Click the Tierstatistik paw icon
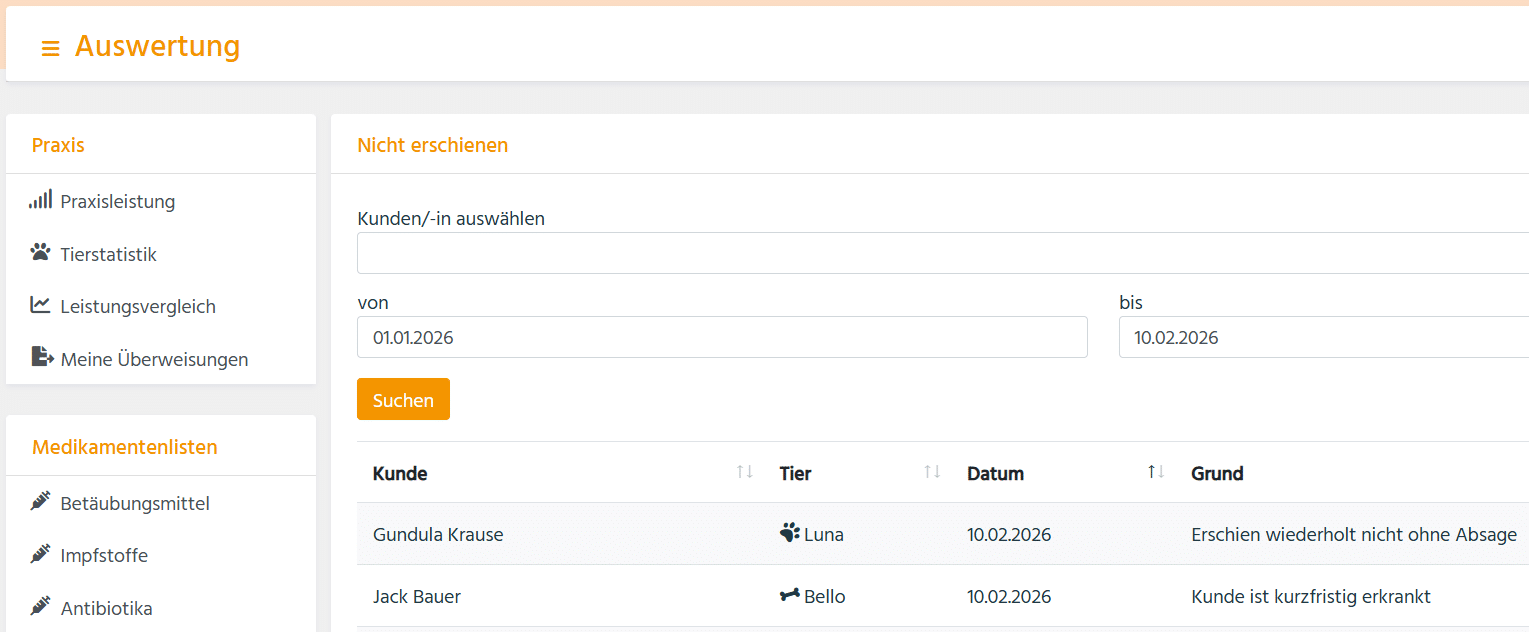The width and height of the screenshot is (1529, 632). click(x=40, y=253)
